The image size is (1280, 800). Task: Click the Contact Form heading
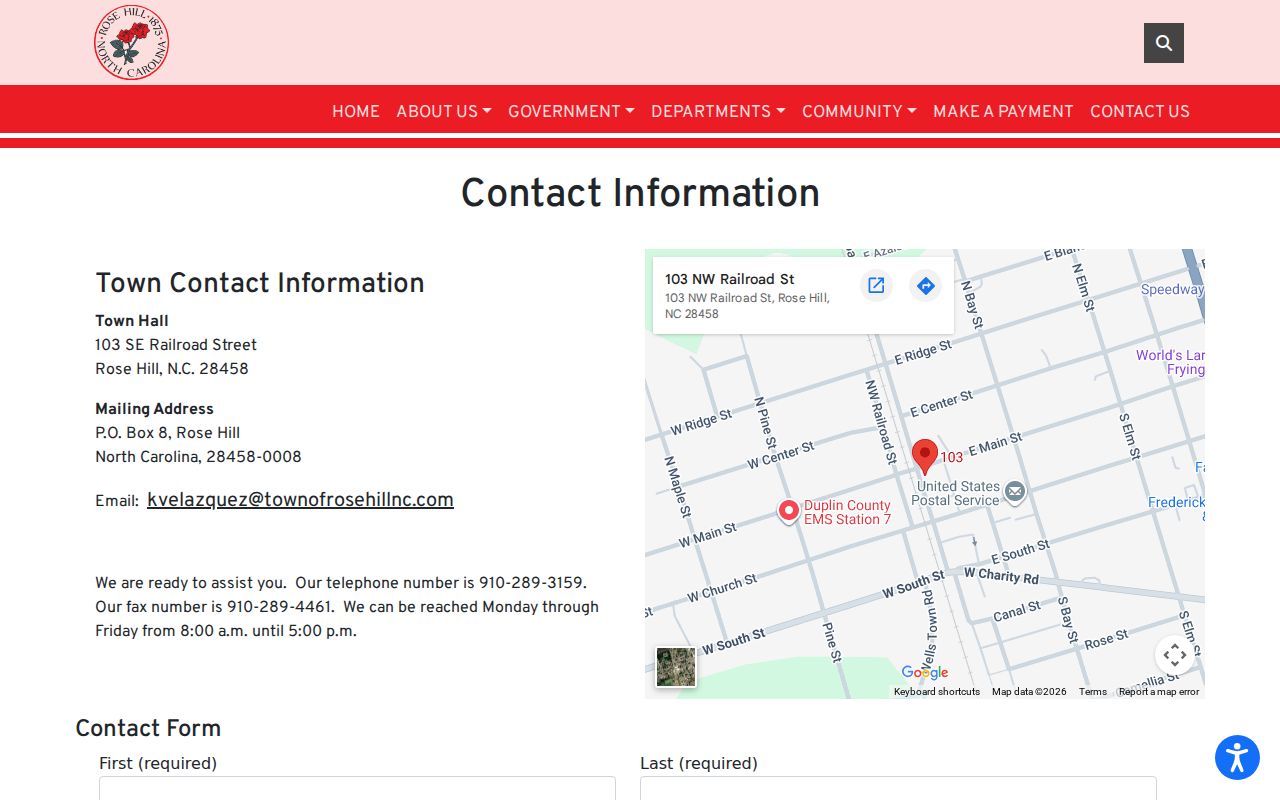pos(148,728)
